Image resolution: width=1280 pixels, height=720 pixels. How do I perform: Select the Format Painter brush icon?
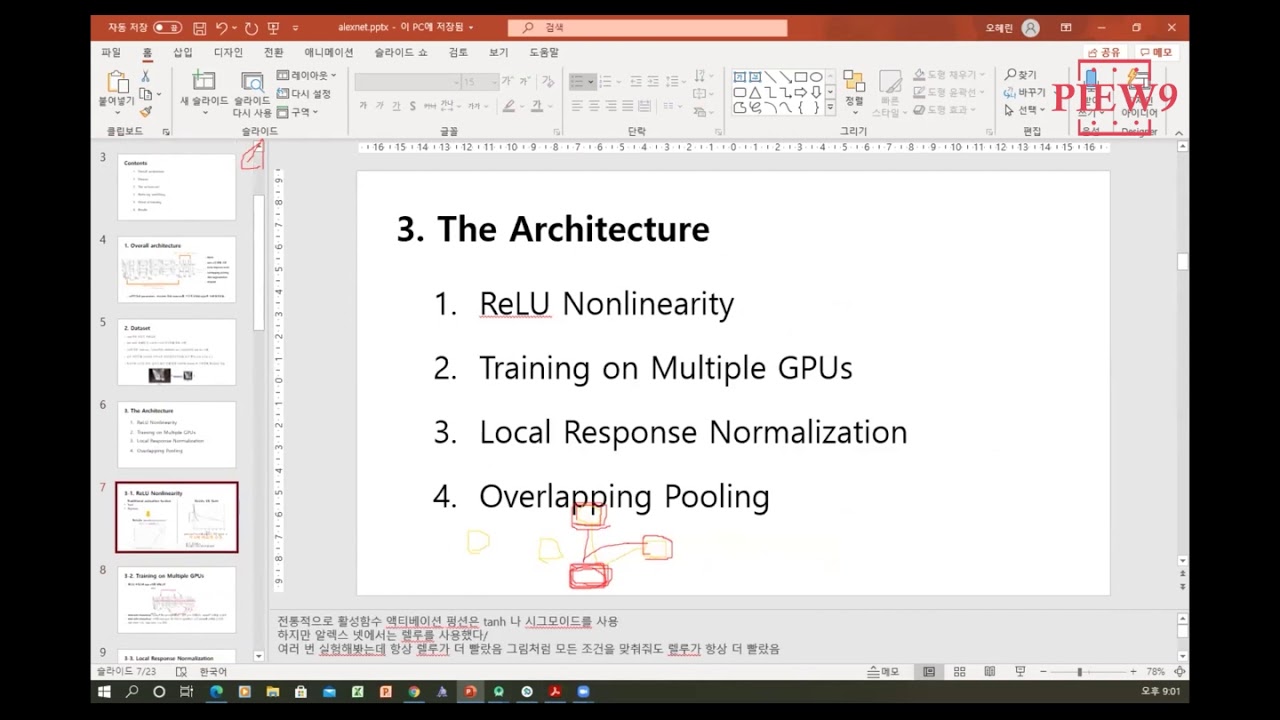click(145, 111)
